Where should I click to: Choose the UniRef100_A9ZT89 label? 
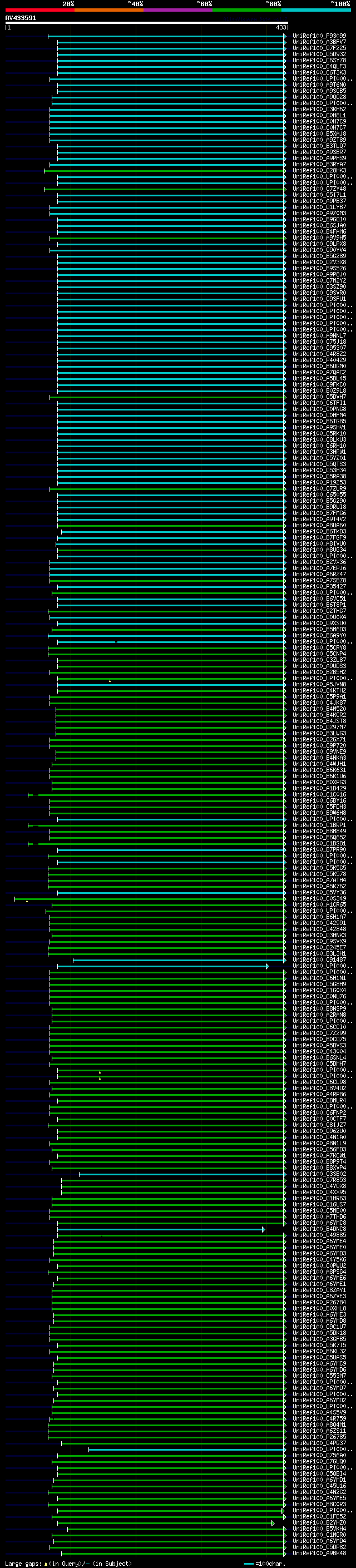pyautogui.click(x=319, y=140)
